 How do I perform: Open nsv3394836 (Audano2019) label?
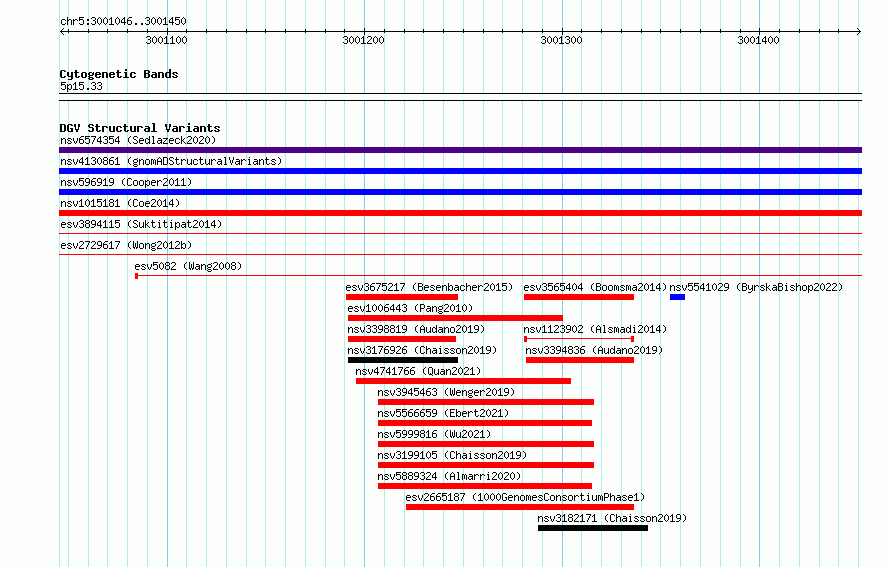click(x=594, y=350)
